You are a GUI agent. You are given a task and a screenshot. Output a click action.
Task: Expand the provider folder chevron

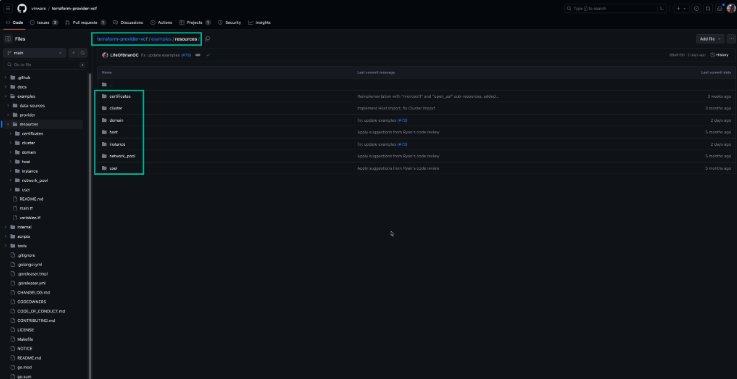click(x=8, y=115)
